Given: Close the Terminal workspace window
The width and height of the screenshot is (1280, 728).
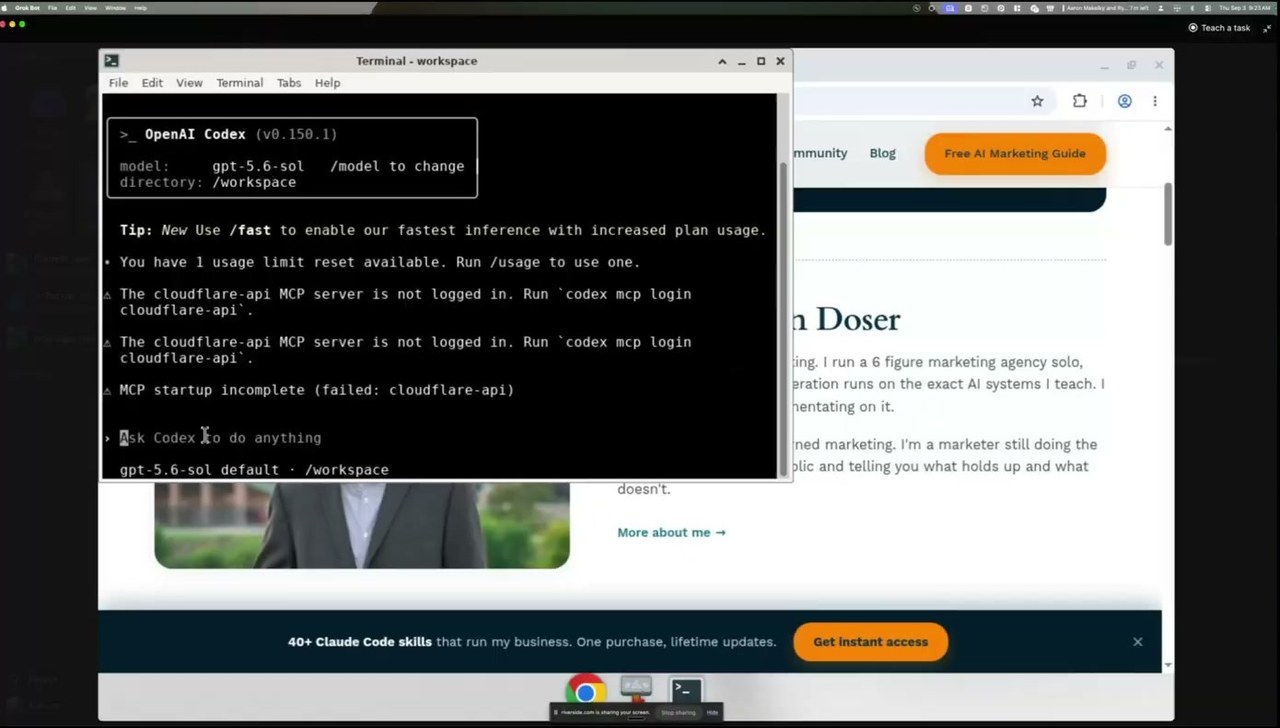Looking at the screenshot, I should (781, 61).
